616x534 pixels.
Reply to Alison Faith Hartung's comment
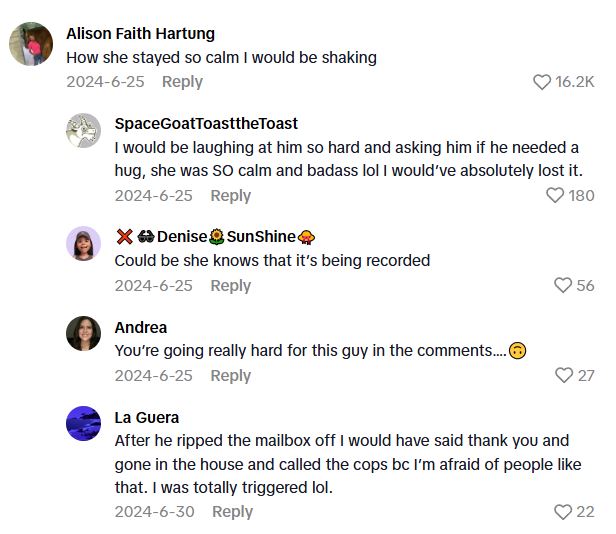click(182, 82)
